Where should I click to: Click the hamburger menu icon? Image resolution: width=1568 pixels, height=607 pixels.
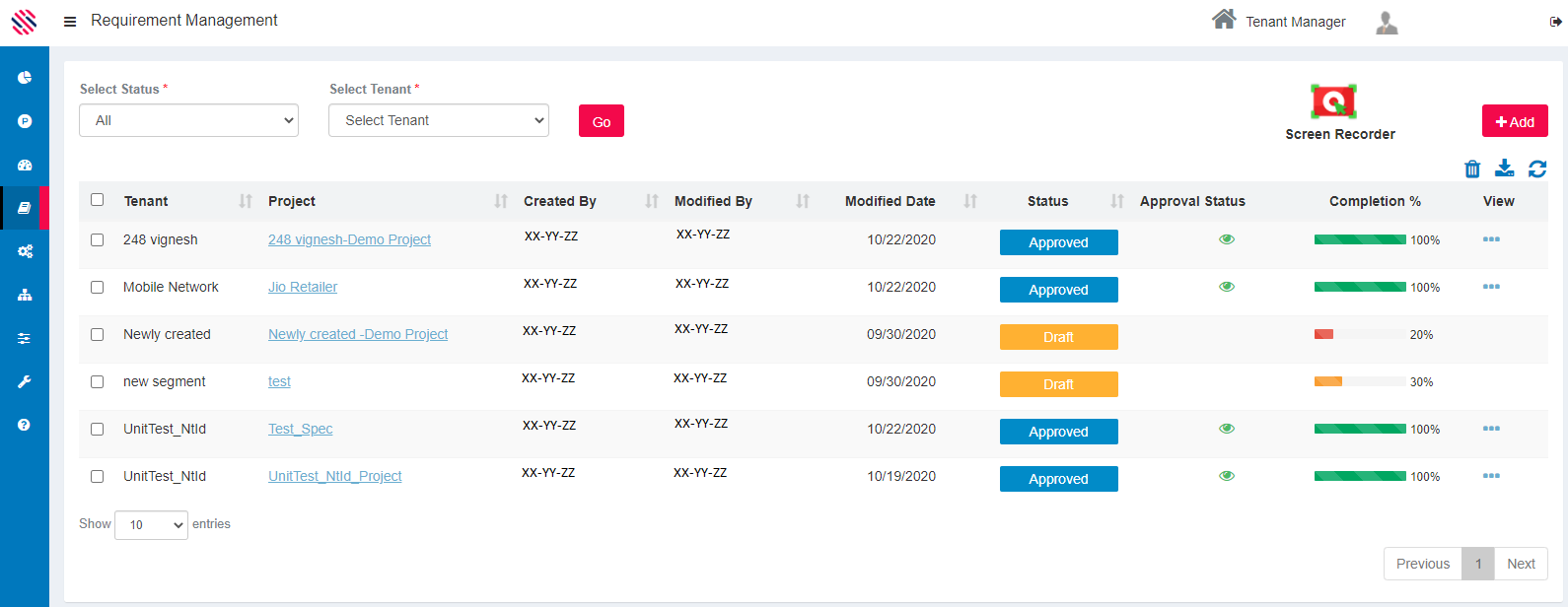pos(70,22)
